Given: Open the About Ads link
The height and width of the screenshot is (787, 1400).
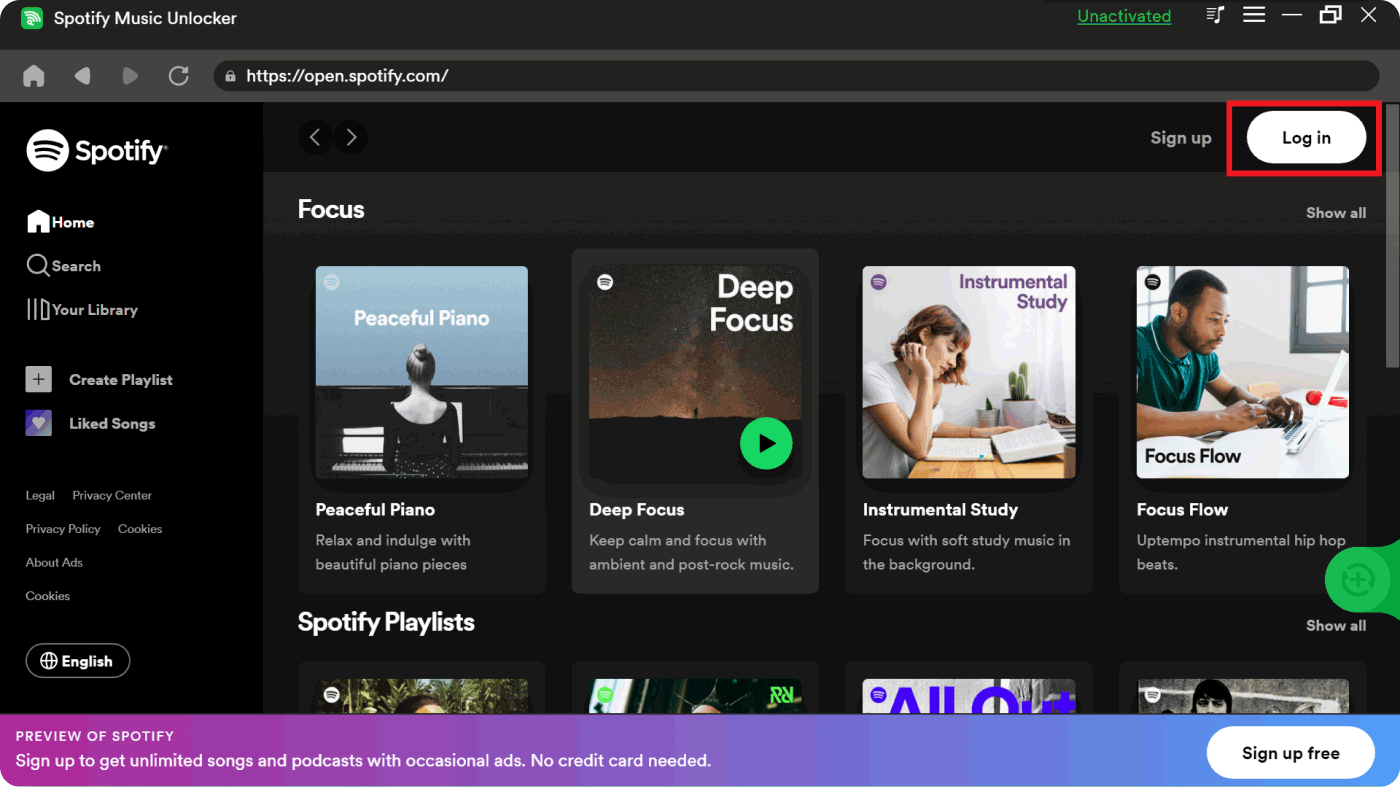Looking at the screenshot, I should pos(54,562).
